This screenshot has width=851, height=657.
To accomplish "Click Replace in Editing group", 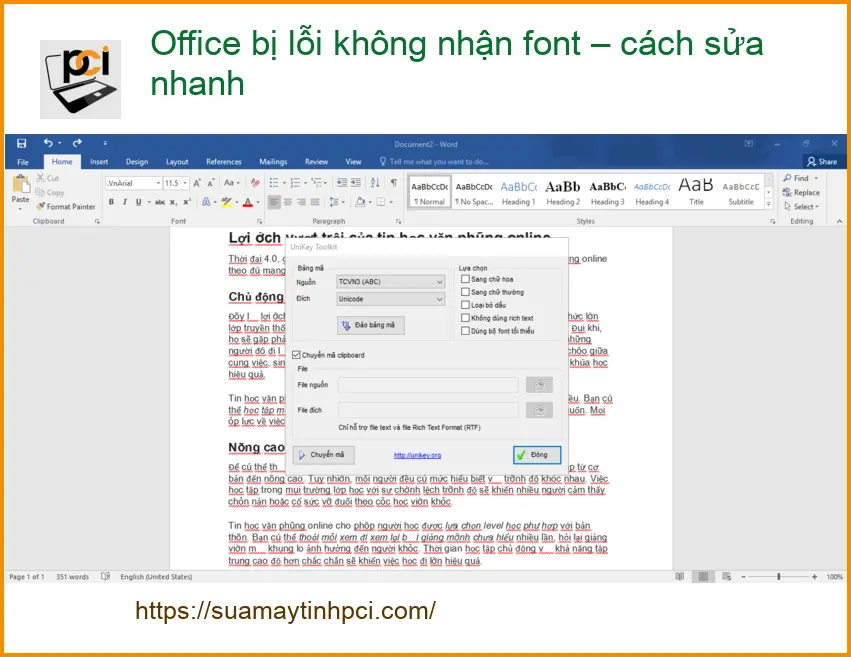I will click(x=801, y=193).
